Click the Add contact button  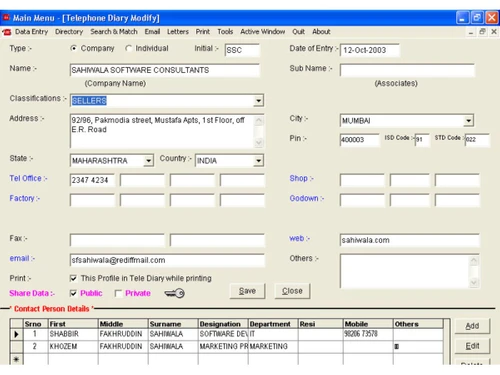point(472,326)
